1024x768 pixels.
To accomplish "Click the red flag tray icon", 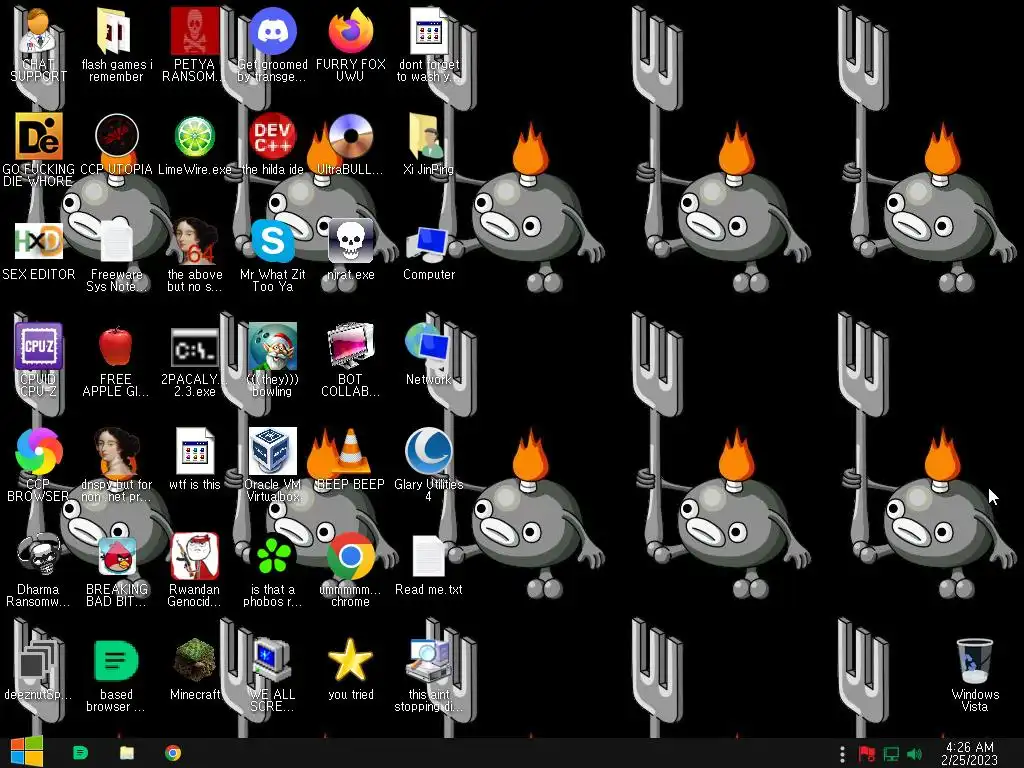I will 867,754.
